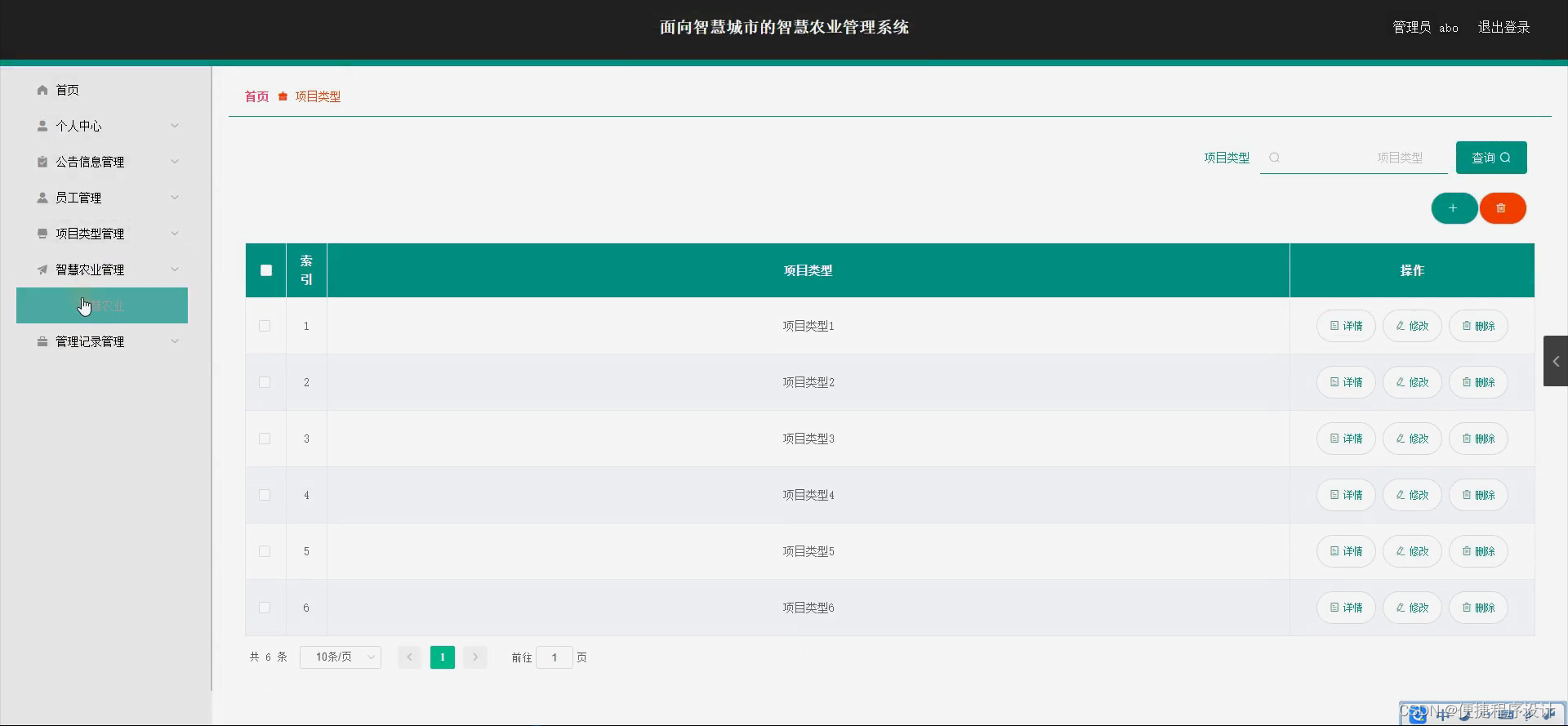Click the 查询 search button

pos(1491,158)
